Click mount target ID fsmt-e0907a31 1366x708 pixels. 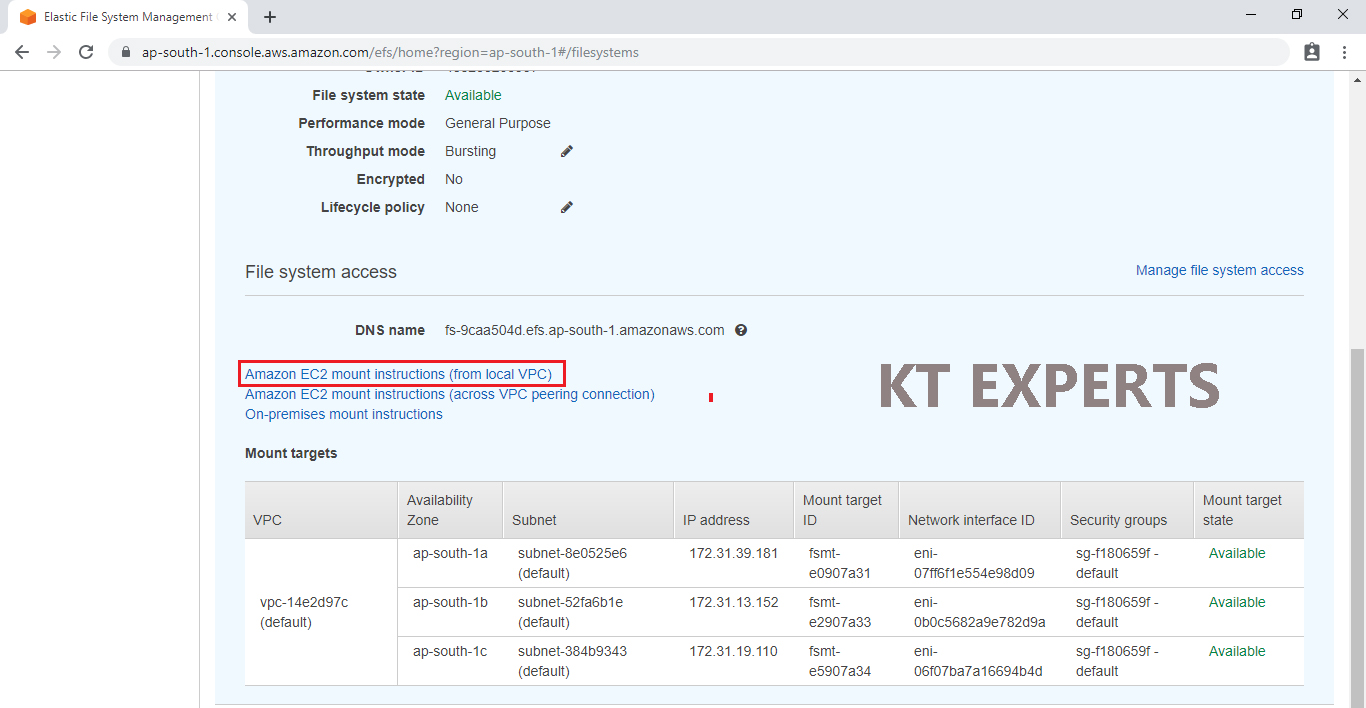pyautogui.click(x=840, y=563)
